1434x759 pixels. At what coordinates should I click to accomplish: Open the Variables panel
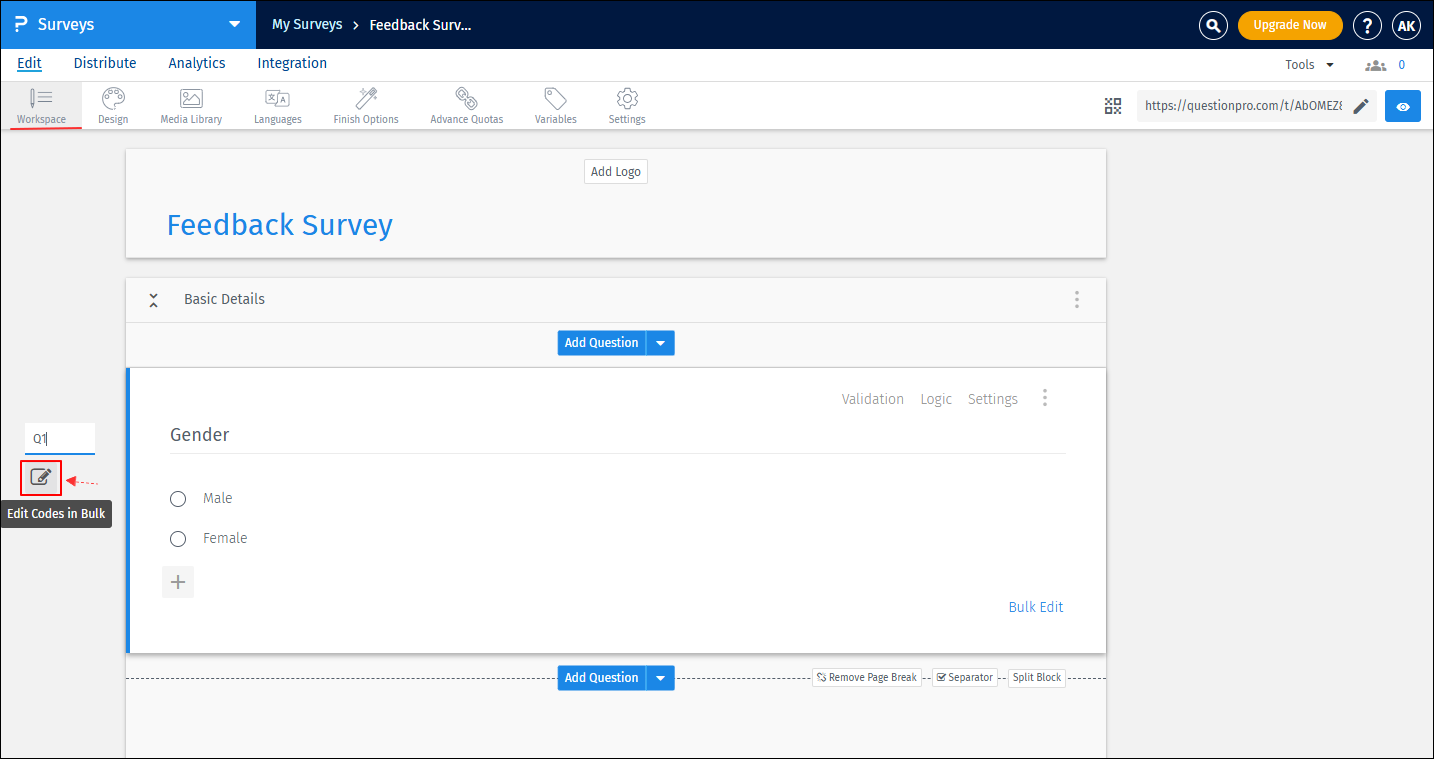(555, 105)
